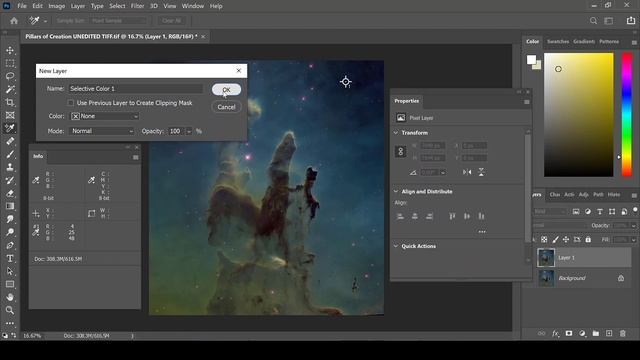
Task: Select the Path Selection tool
Action: coord(10,271)
